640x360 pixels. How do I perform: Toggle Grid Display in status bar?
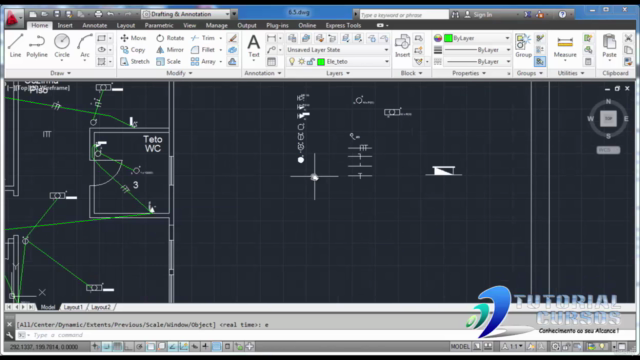[117, 347]
